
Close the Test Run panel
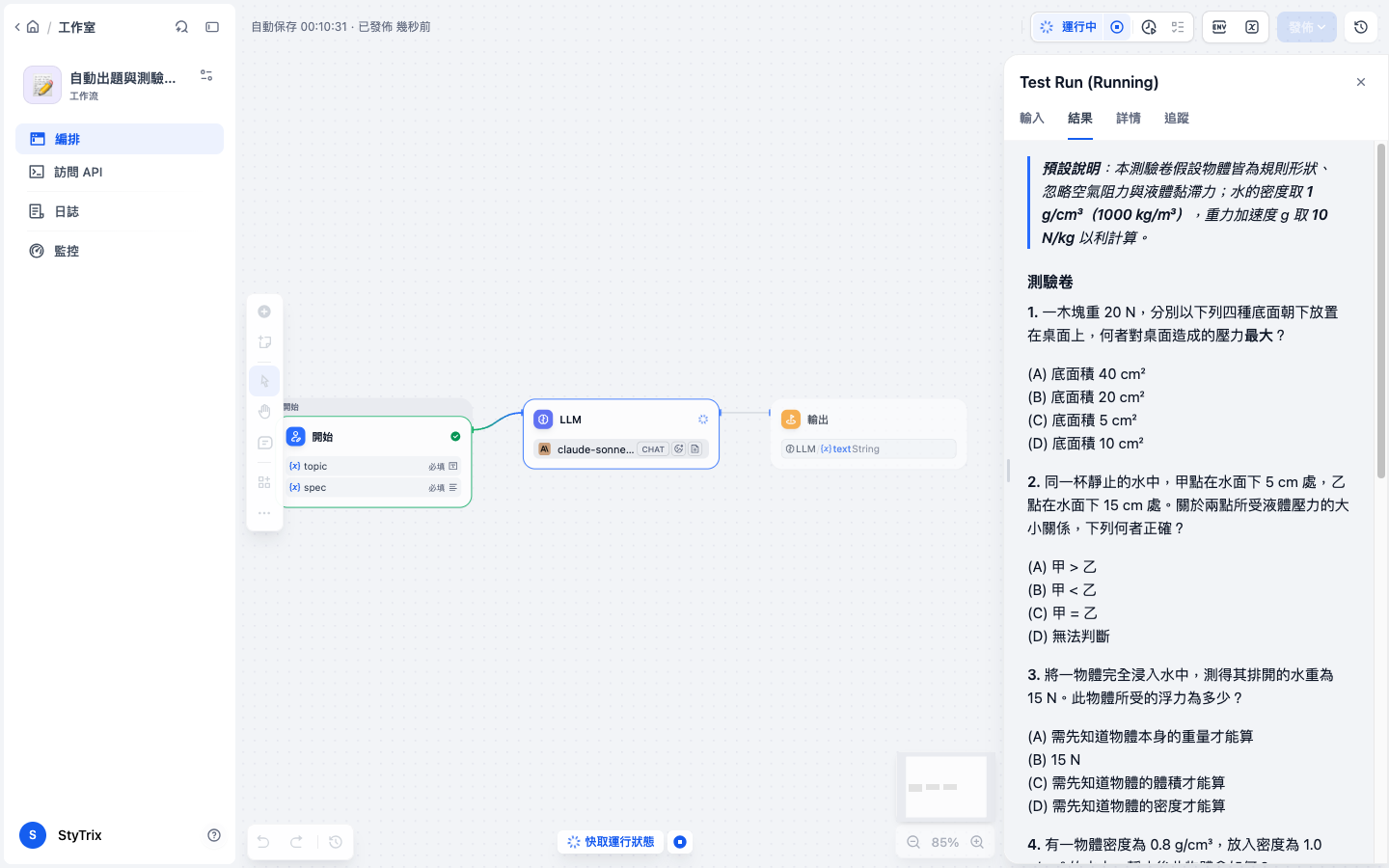pyautogui.click(x=1361, y=82)
